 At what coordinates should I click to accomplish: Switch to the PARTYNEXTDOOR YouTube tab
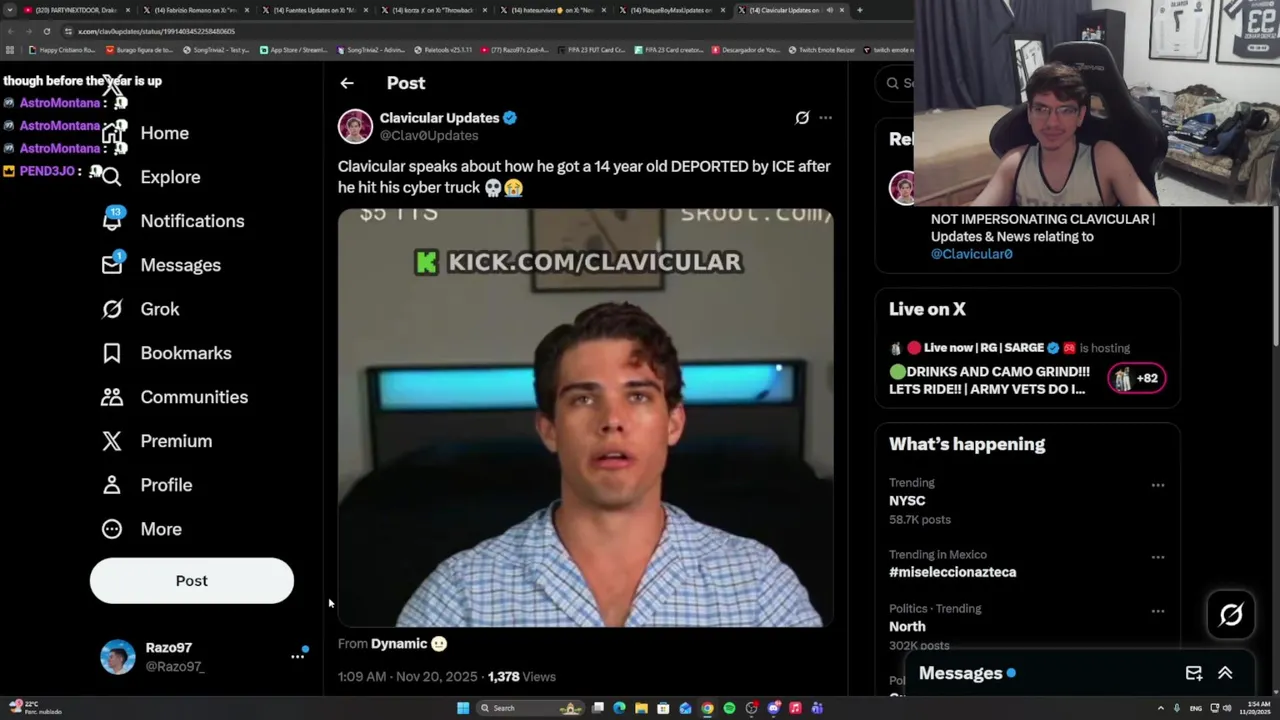coord(76,10)
